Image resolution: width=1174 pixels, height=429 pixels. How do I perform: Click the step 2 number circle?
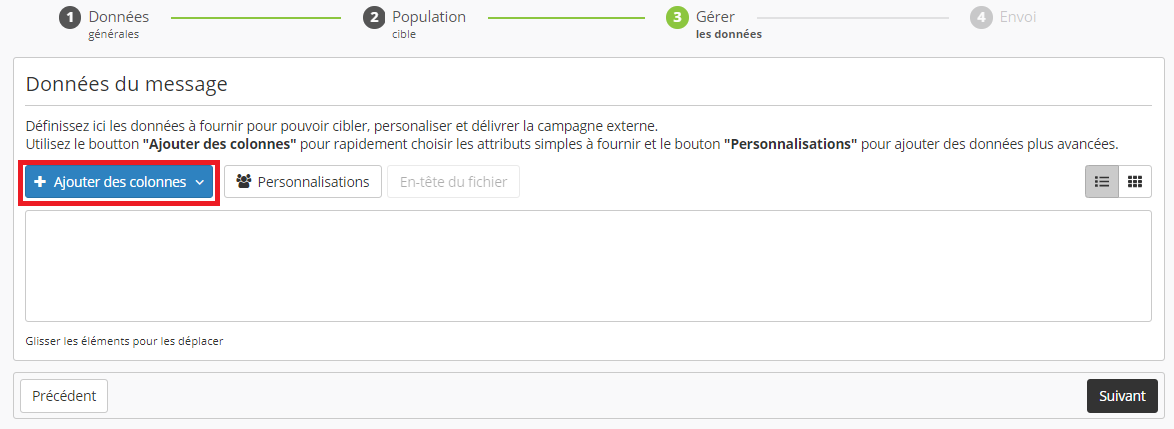[373, 18]
